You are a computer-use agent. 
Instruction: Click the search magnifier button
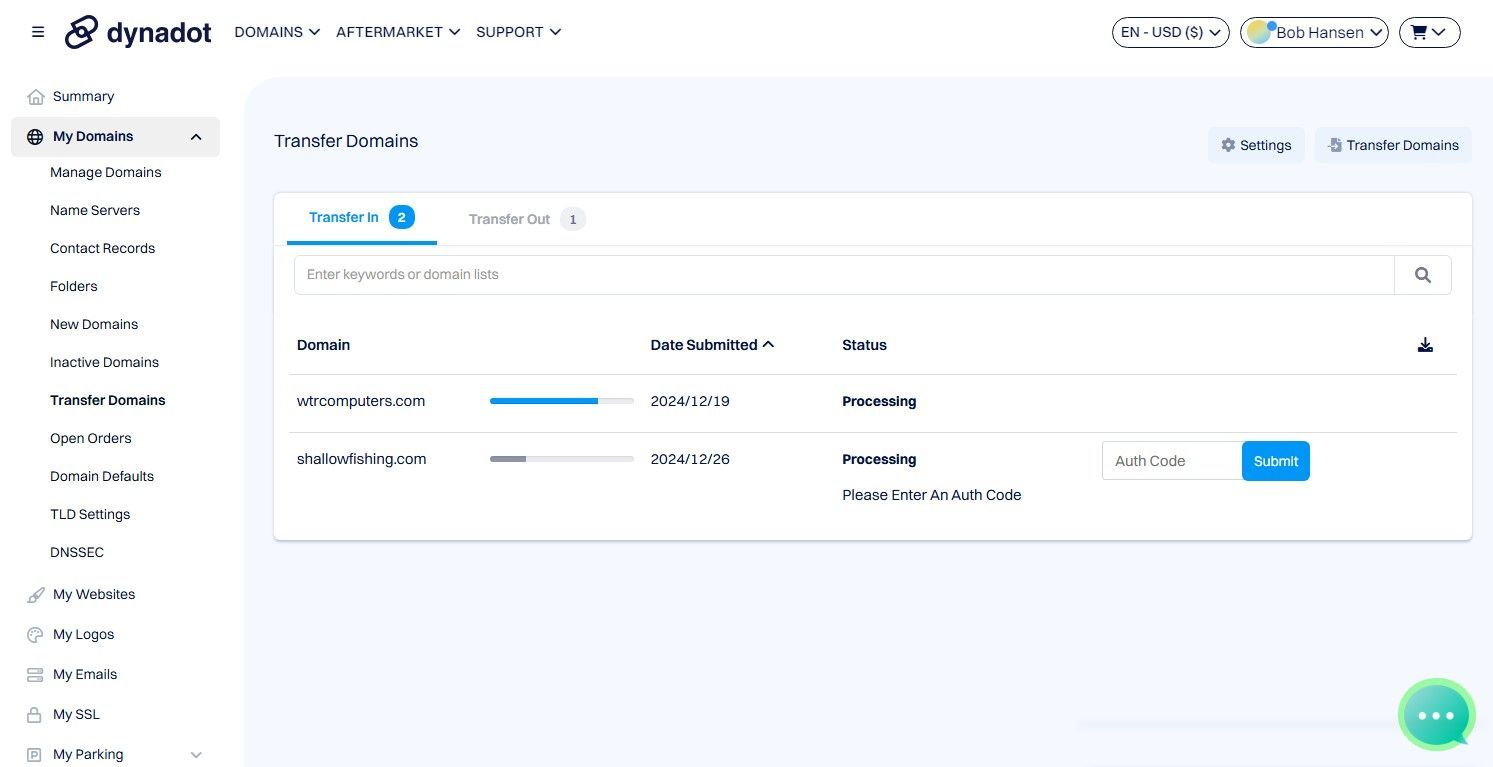click(1423, 275)
